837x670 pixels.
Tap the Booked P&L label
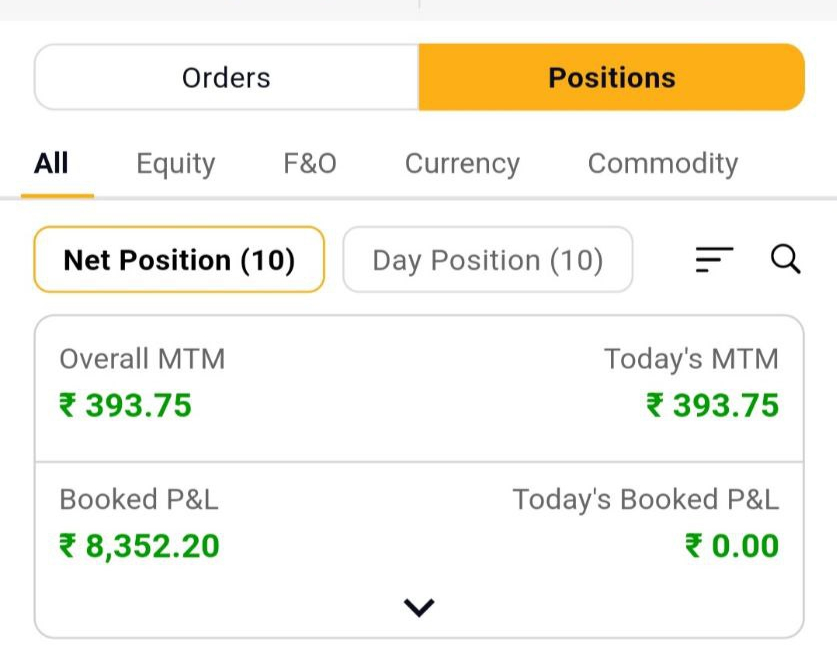(139, 500)
